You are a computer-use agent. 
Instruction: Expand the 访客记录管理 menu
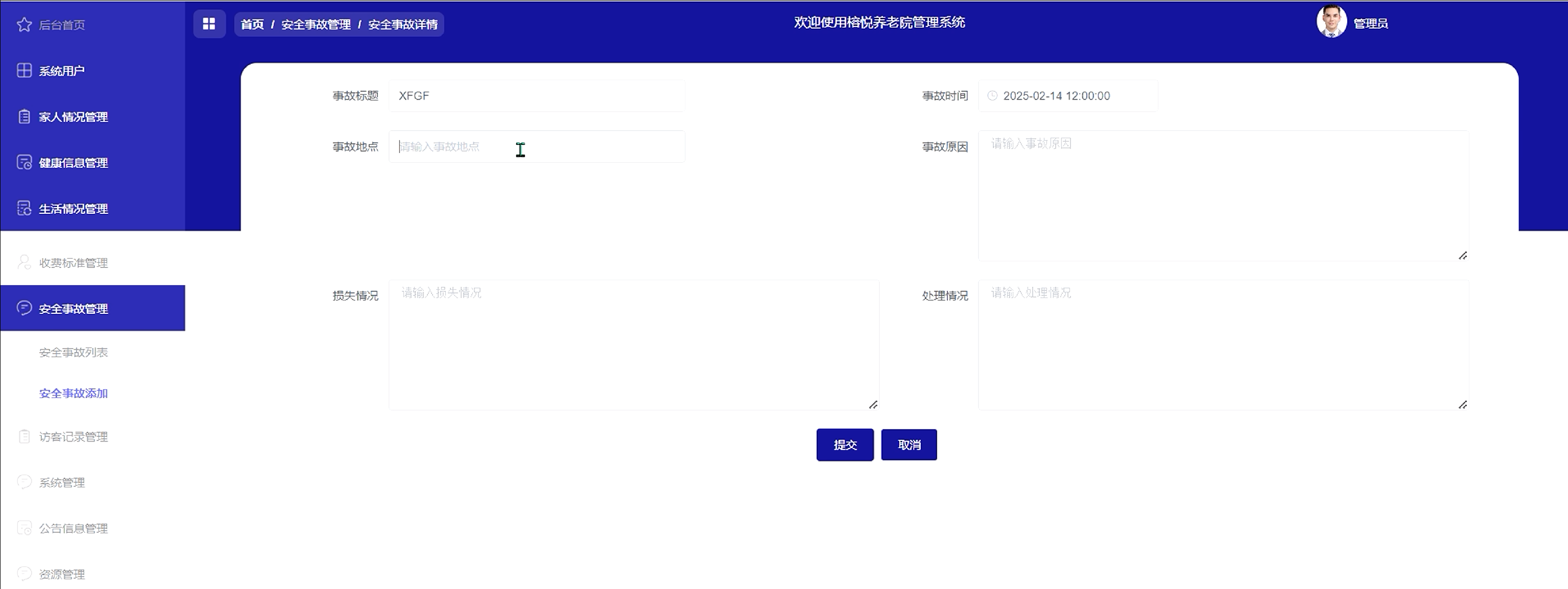pyautogui.click(x=73, y=437)
